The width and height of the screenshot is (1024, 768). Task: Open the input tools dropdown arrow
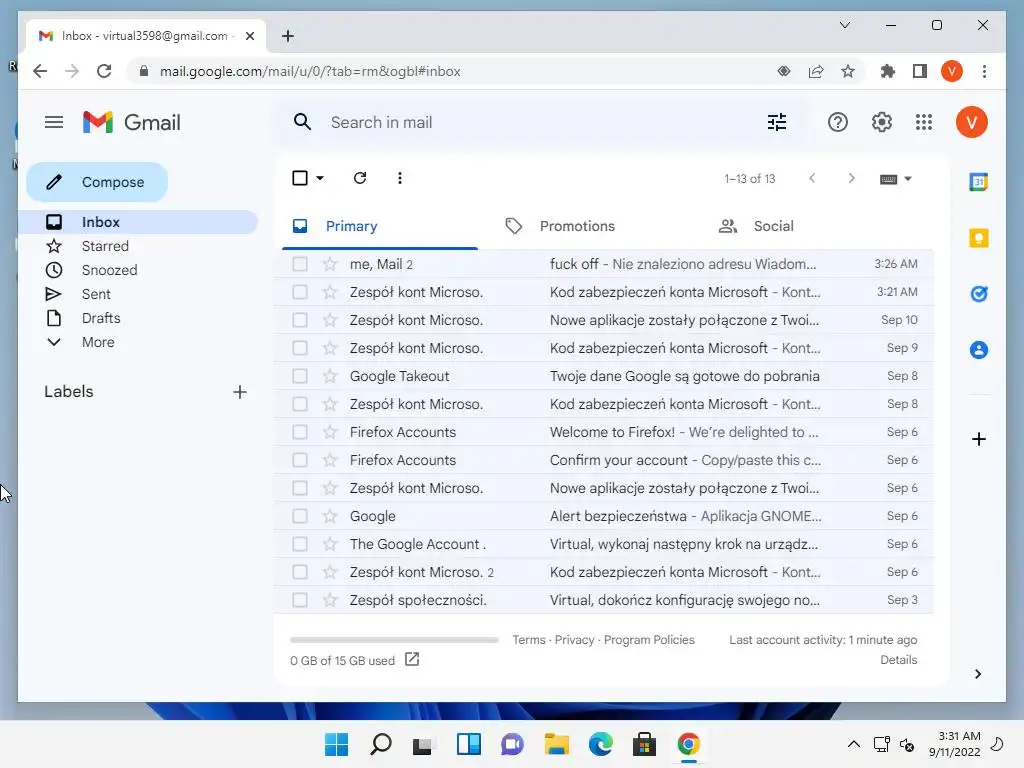point(908,179)
